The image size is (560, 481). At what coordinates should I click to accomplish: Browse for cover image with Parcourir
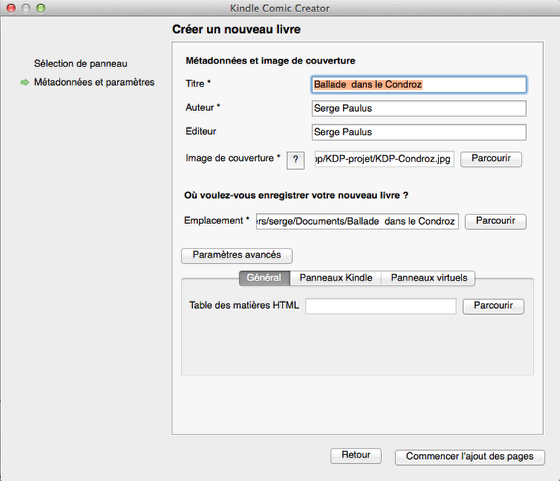pyautogui.click(x=491, y=159)
